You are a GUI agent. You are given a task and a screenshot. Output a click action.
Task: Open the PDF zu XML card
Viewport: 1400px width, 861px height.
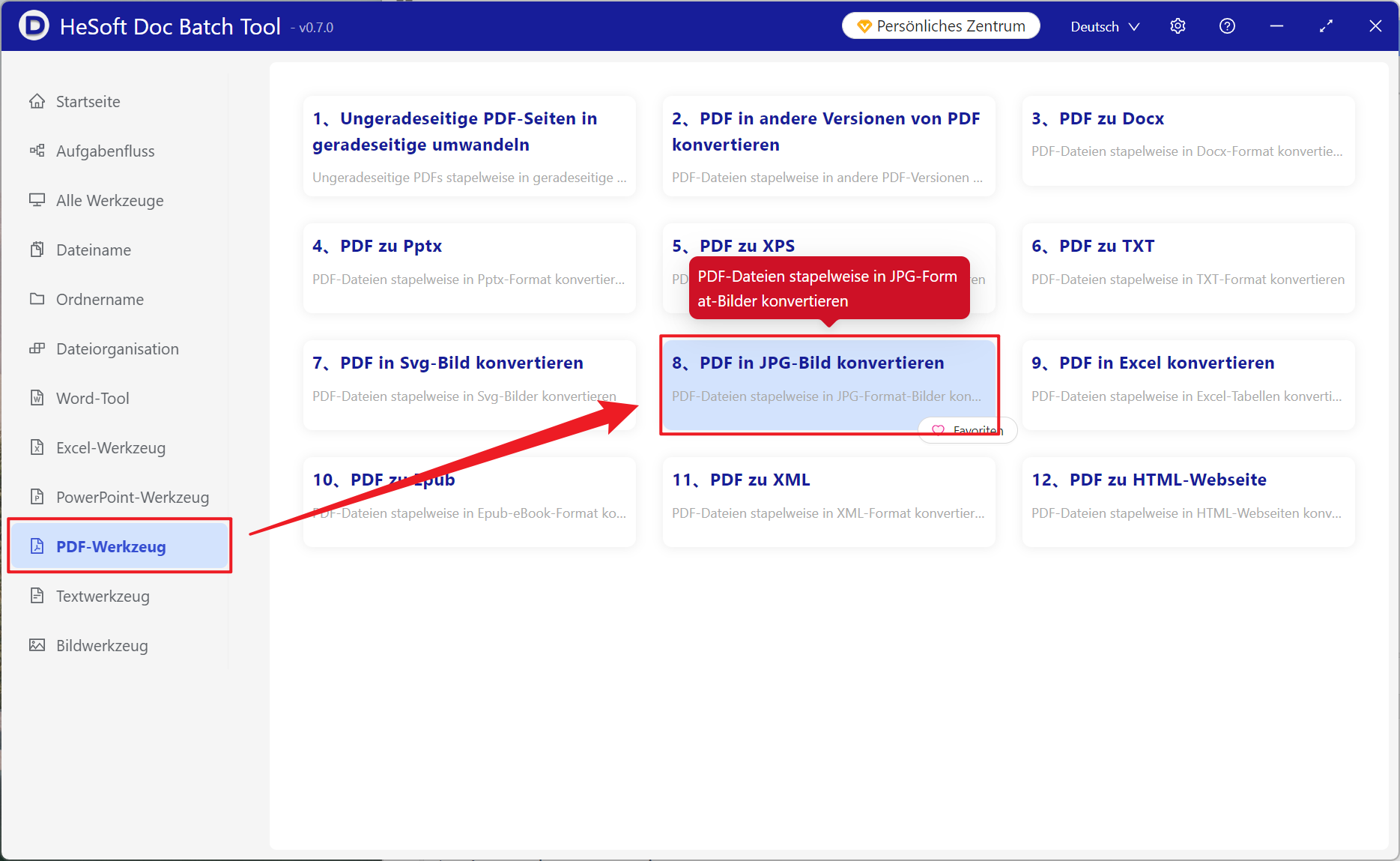pos(829,502)
